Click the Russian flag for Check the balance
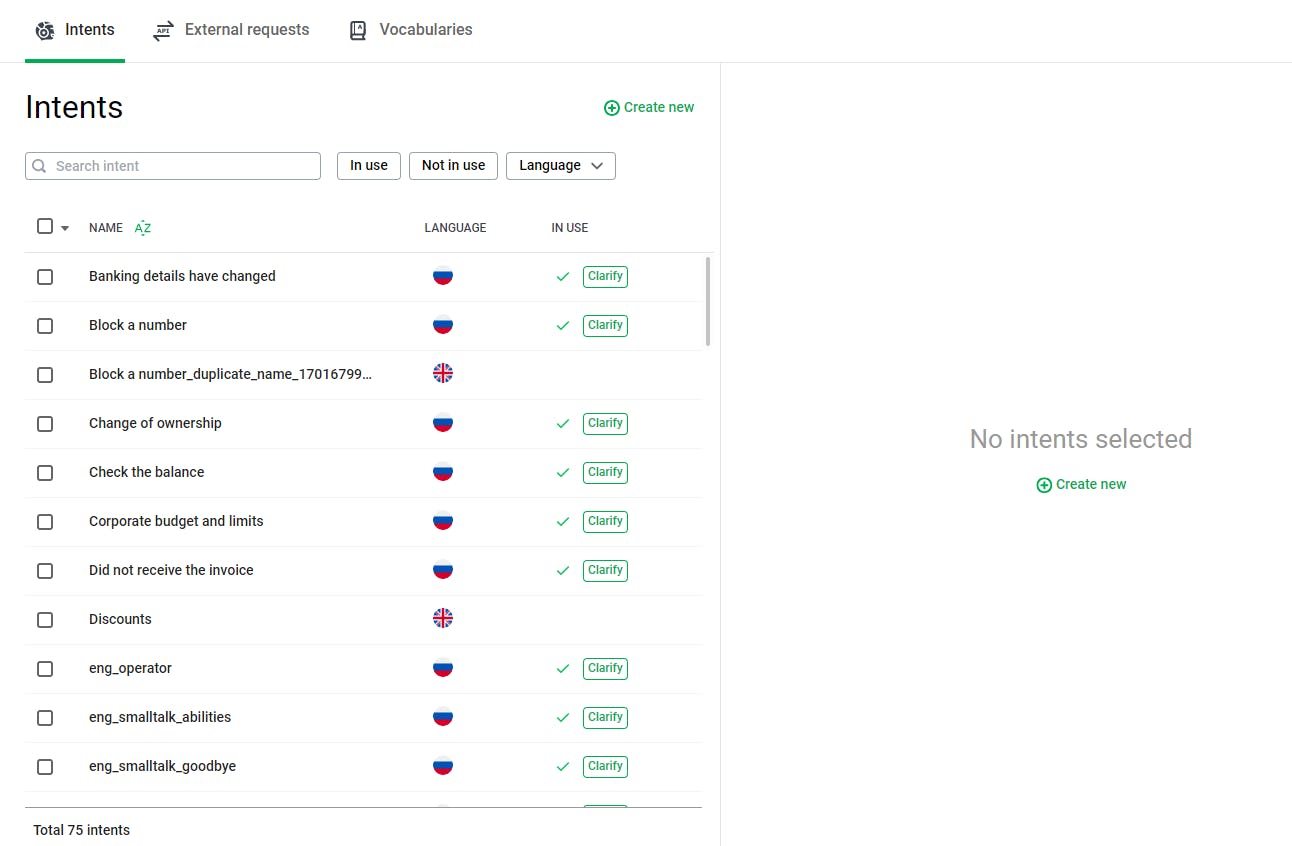Screen dimensions: 1292x846 (x=443, y=472)
